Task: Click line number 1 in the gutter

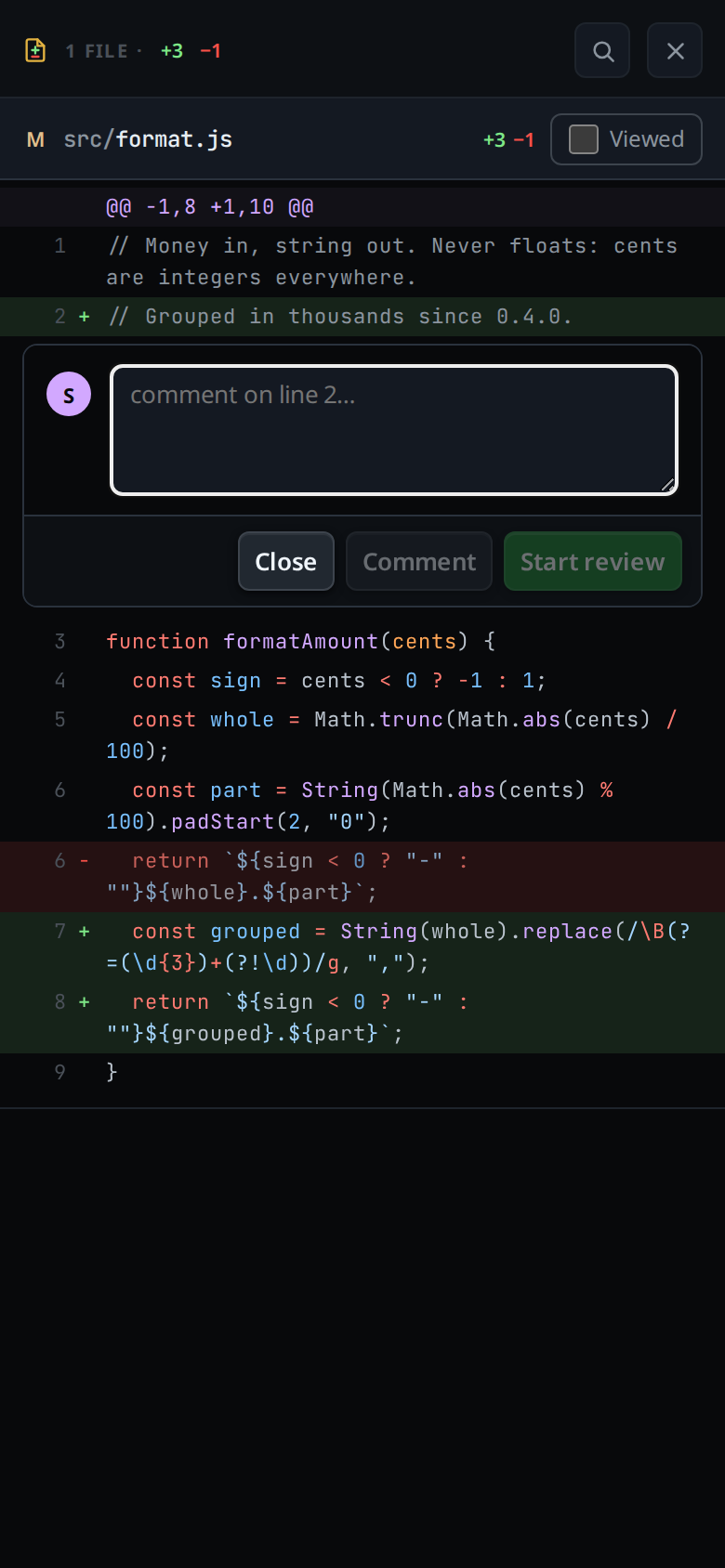Action: click(60, 246)
